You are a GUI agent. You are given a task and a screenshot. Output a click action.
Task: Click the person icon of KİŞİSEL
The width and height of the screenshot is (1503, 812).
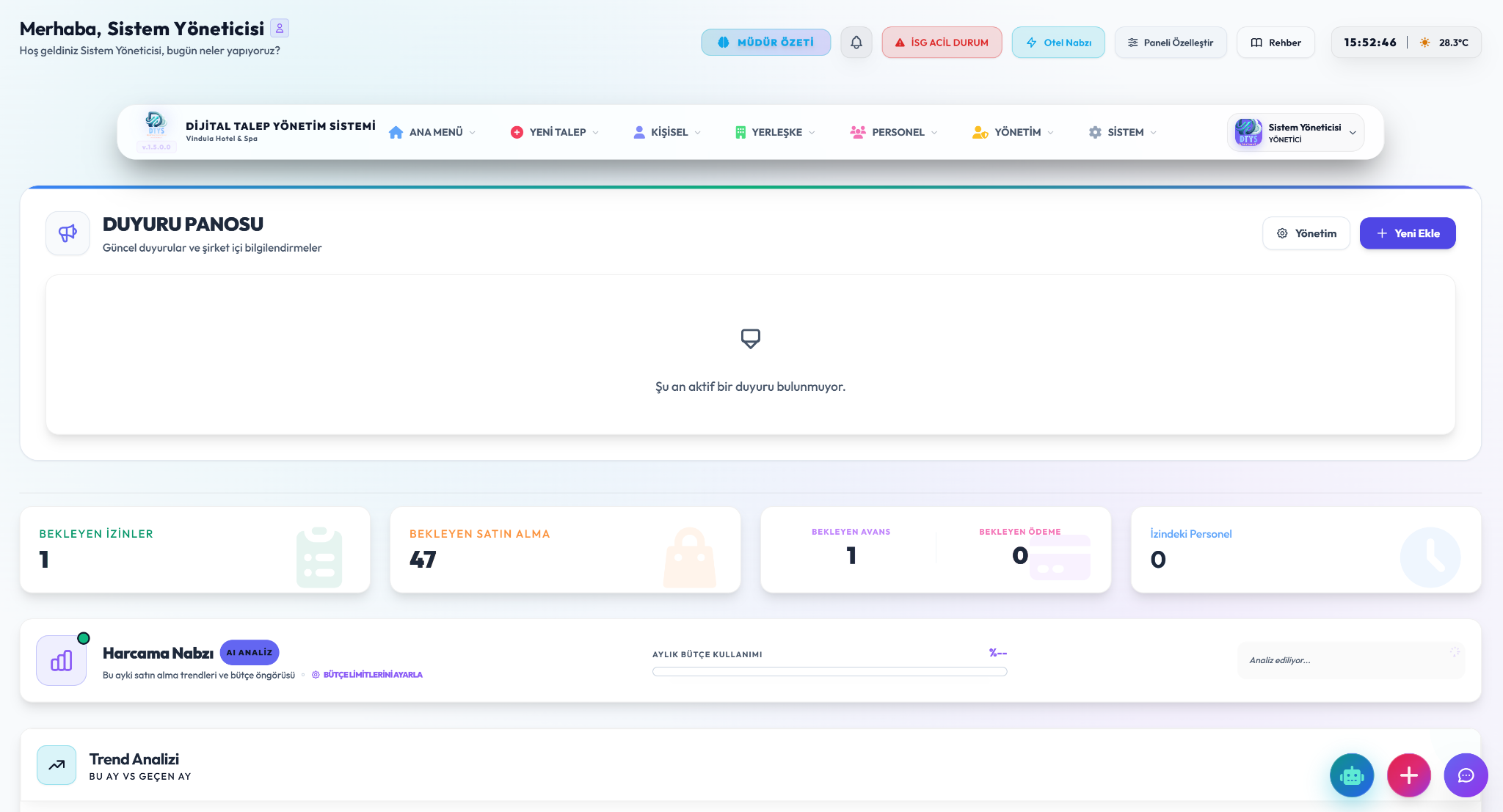point(639,132)
